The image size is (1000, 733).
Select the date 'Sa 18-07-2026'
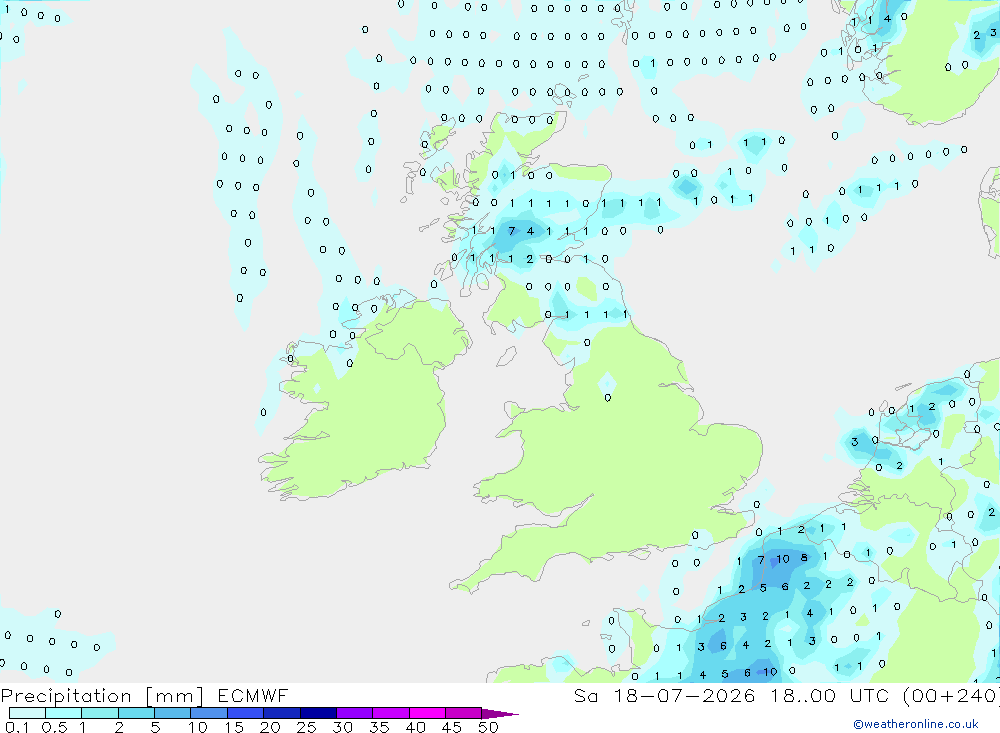[x=664, y=696]
